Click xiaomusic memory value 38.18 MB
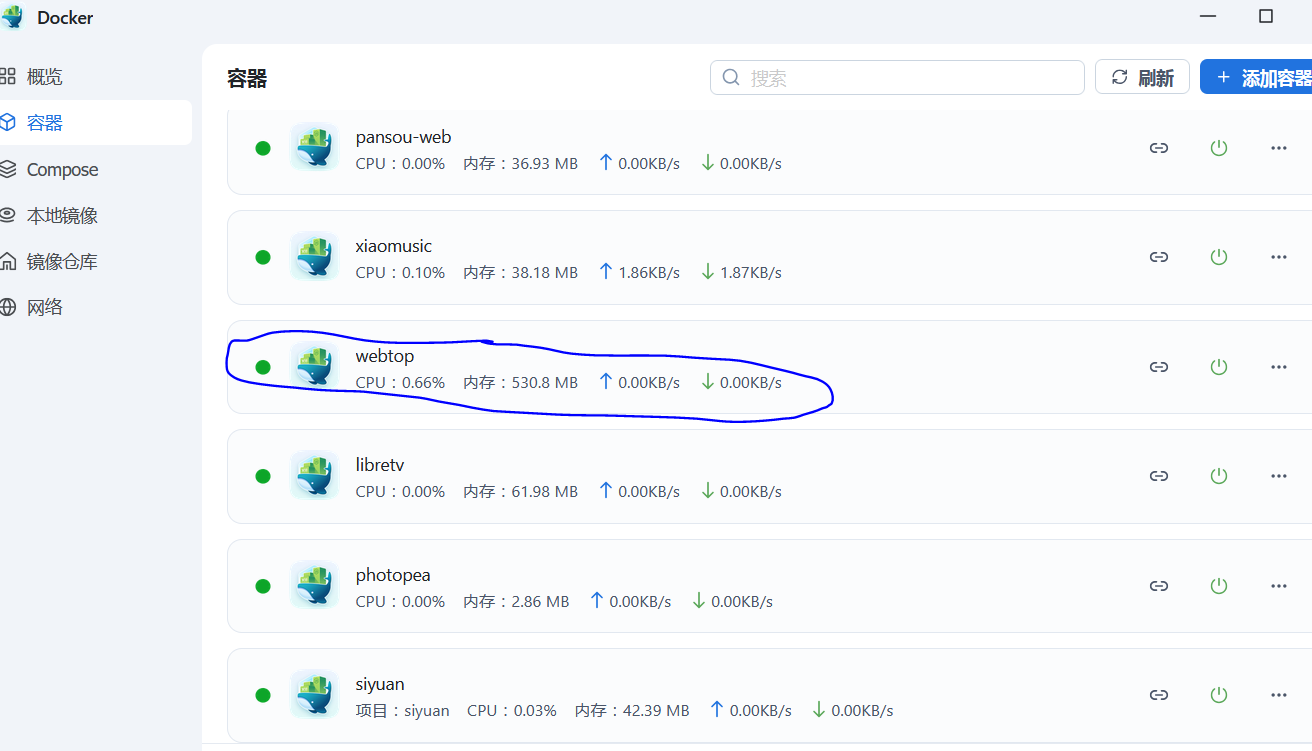 click(x=544, y=273)
